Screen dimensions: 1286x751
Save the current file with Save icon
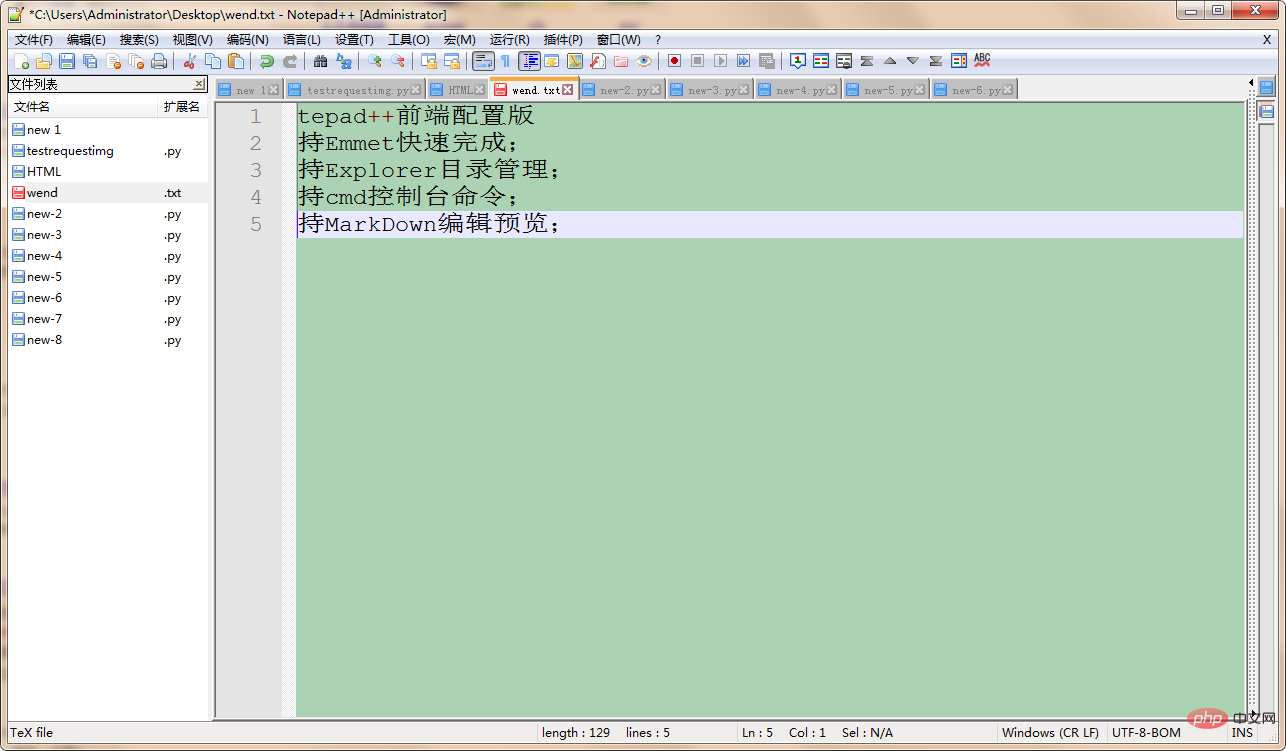tap(66, 61)
